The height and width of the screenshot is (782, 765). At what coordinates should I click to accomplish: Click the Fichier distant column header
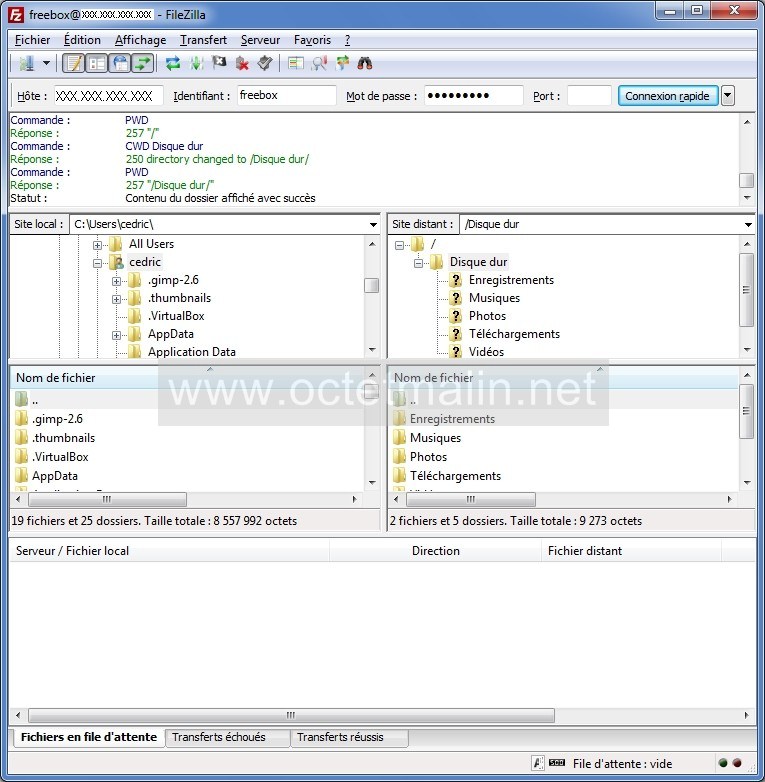631,551
